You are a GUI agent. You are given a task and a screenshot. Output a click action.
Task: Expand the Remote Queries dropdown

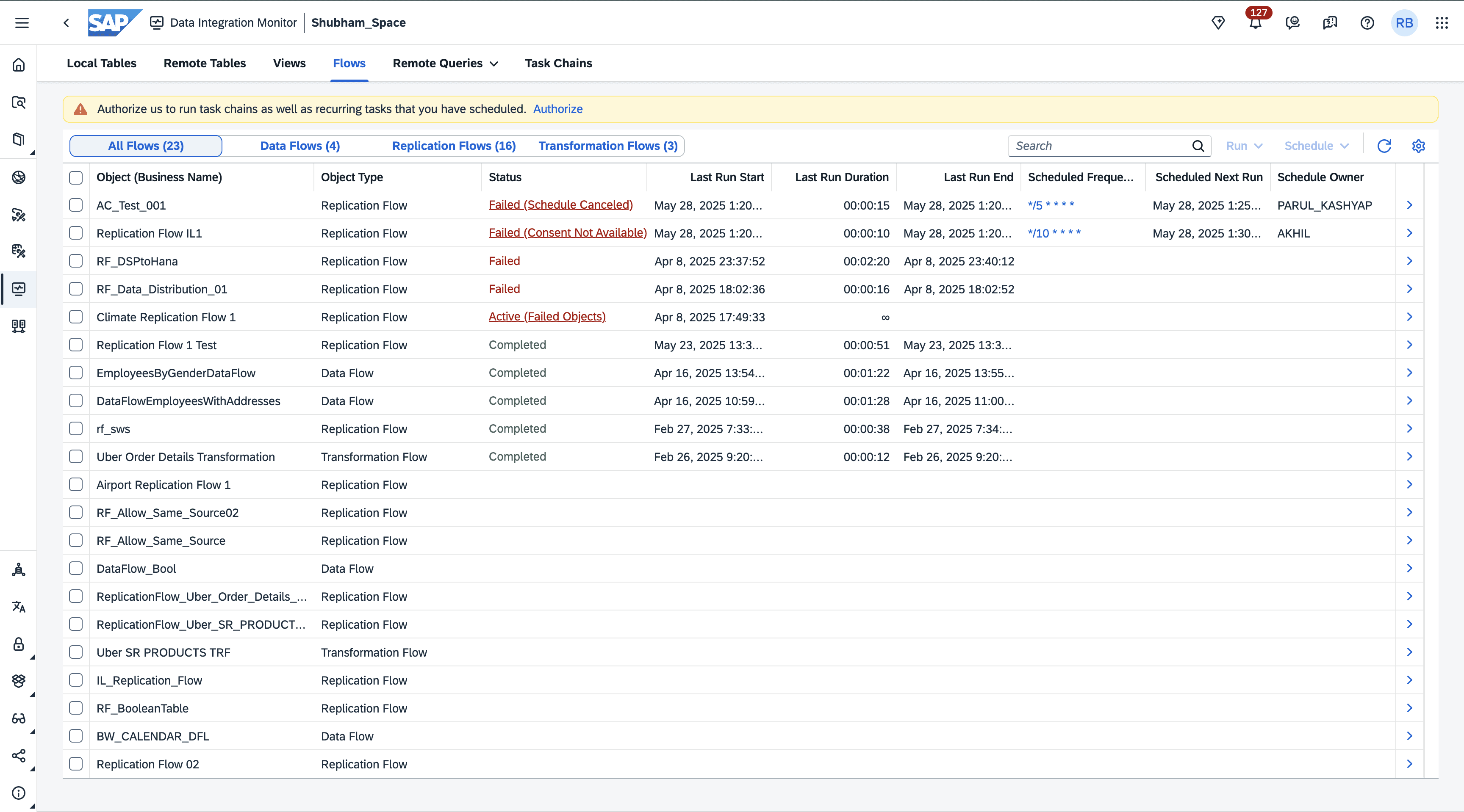tap(445, 63)
